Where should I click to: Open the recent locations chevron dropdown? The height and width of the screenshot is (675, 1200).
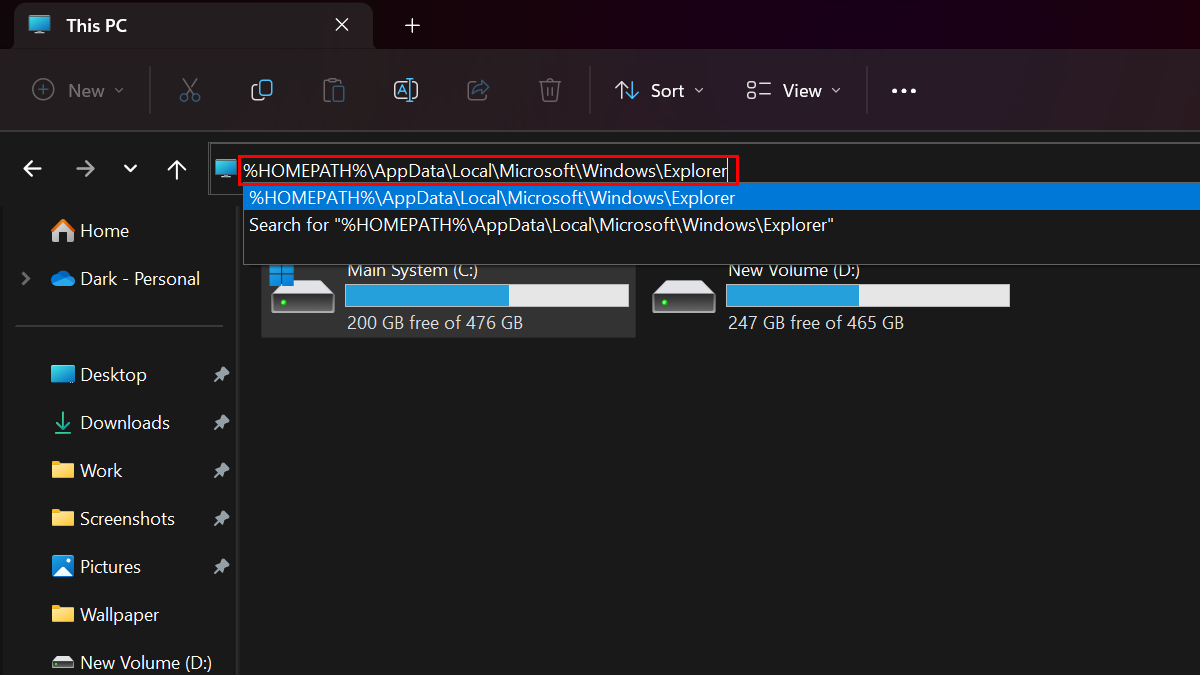[x=130, y=169]
